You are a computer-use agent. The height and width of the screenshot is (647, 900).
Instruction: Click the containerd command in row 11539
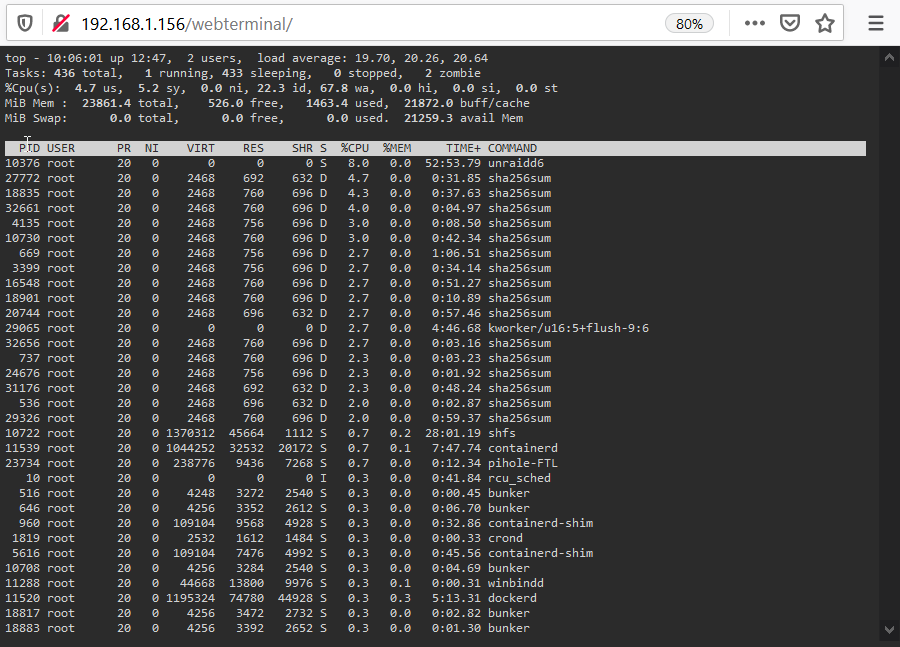522,448
